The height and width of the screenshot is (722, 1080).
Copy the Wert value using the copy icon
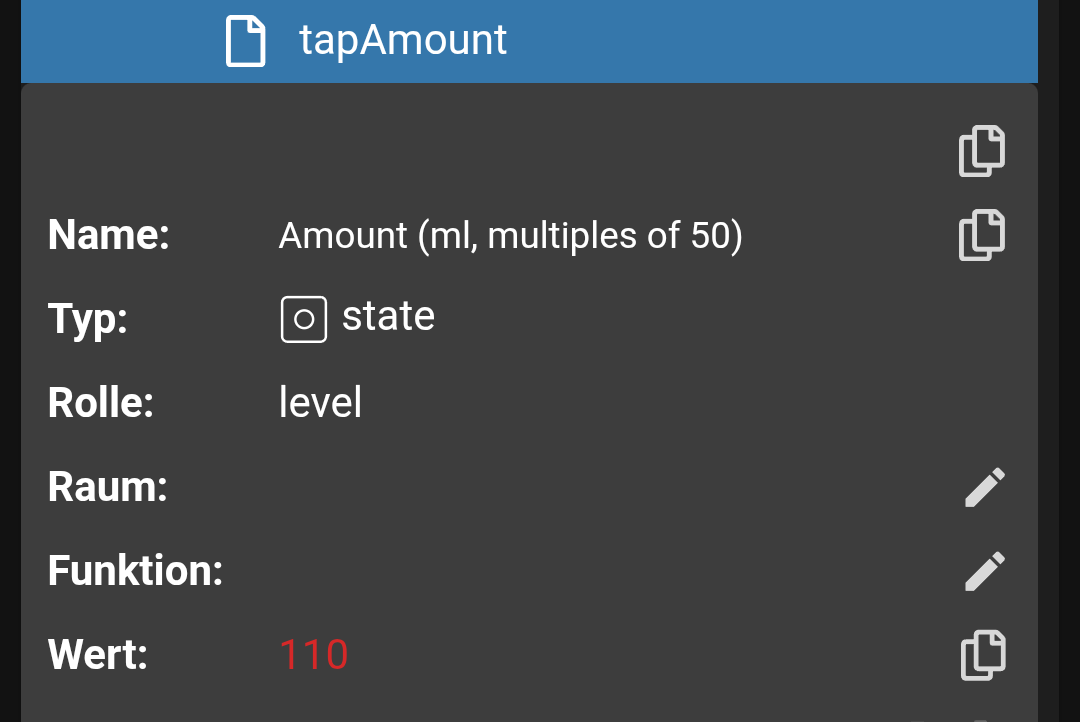(981, 655)
